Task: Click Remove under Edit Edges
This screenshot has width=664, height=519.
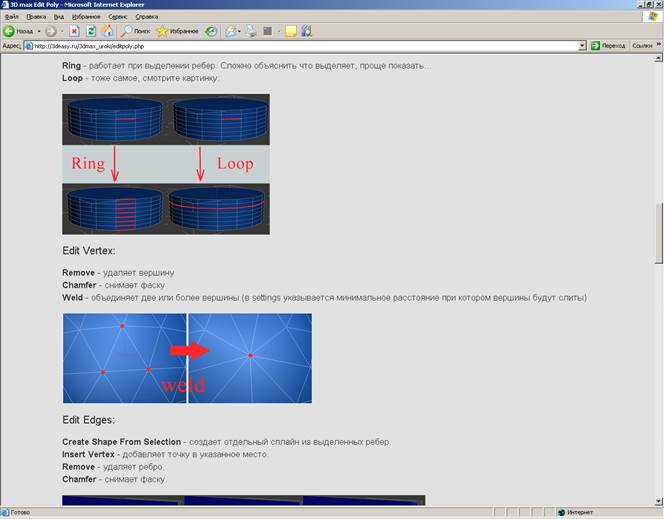Action: point(78,467)
